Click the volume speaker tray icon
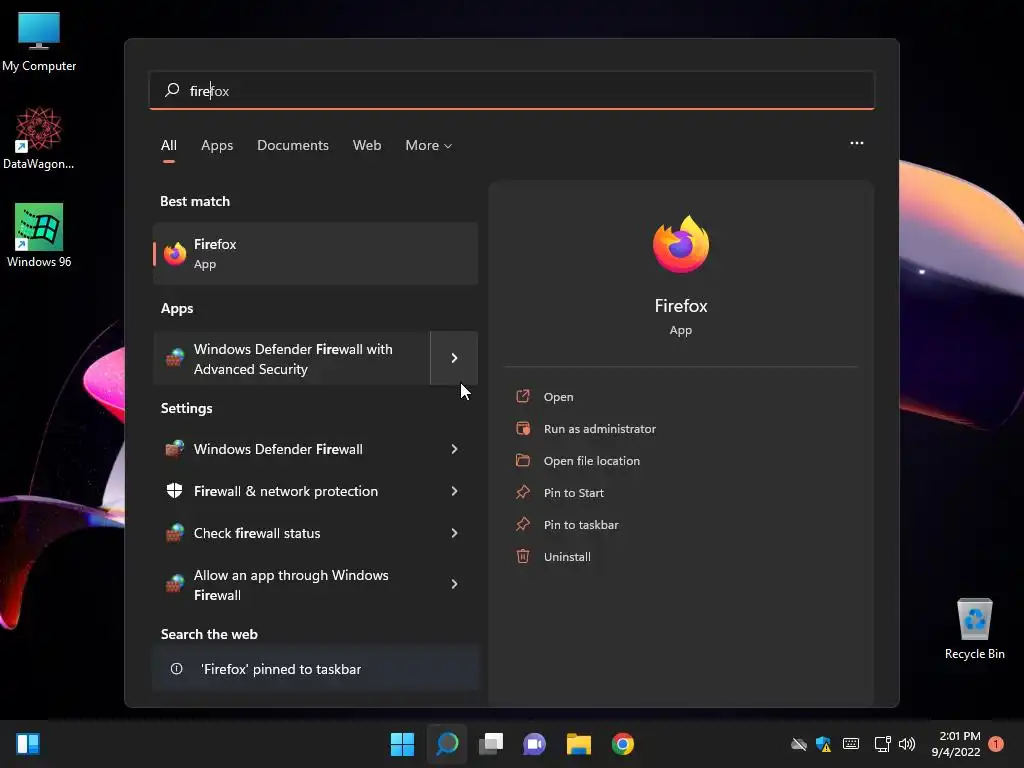 point(907,744)
